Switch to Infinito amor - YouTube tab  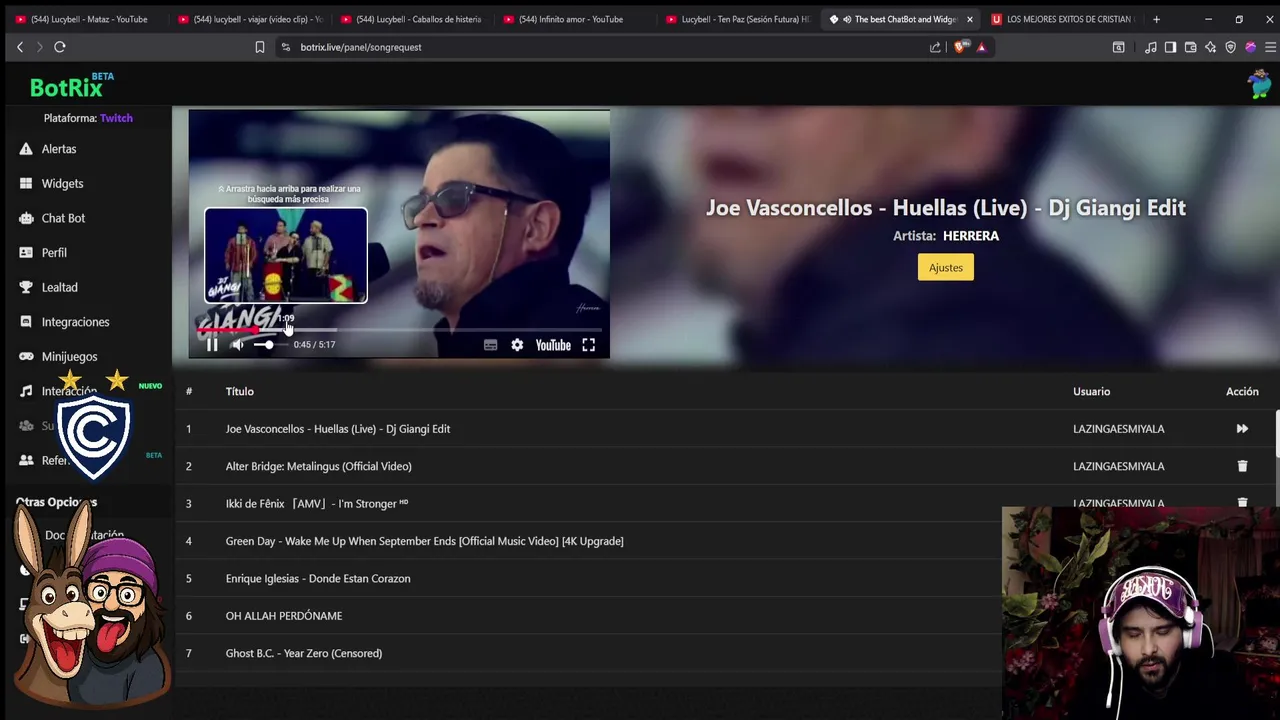click(x=575, y=19)
